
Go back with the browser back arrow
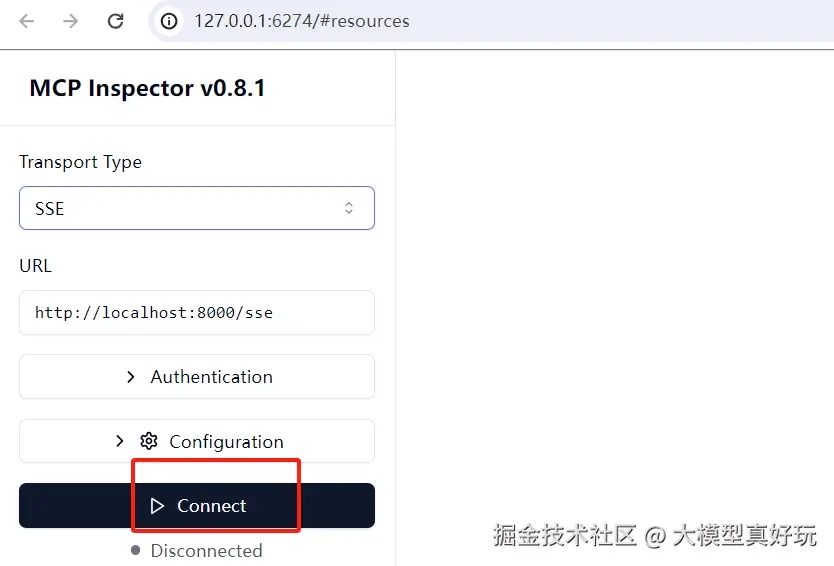(x=27, y=21)
